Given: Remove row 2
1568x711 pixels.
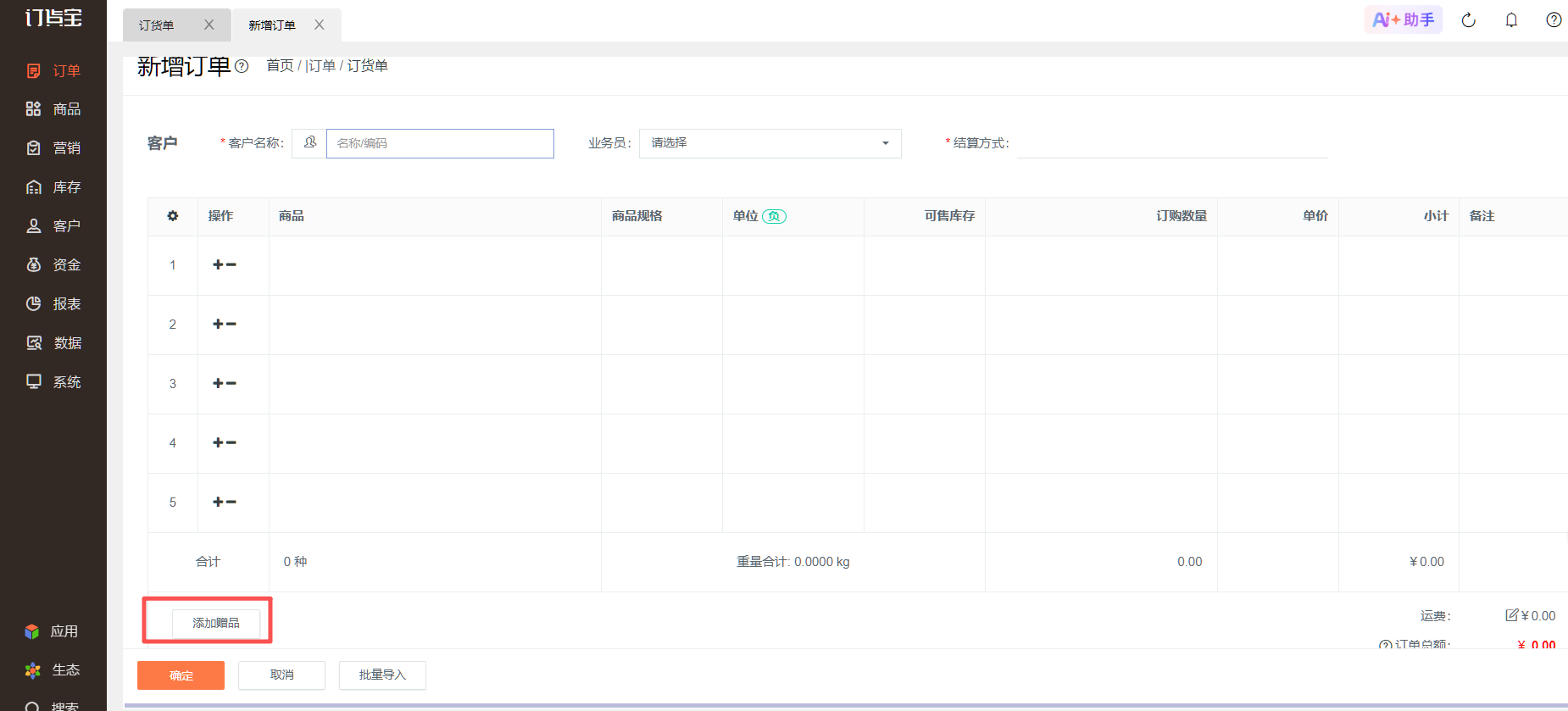Looking at the screenshot, I should (x=231, y=325).
